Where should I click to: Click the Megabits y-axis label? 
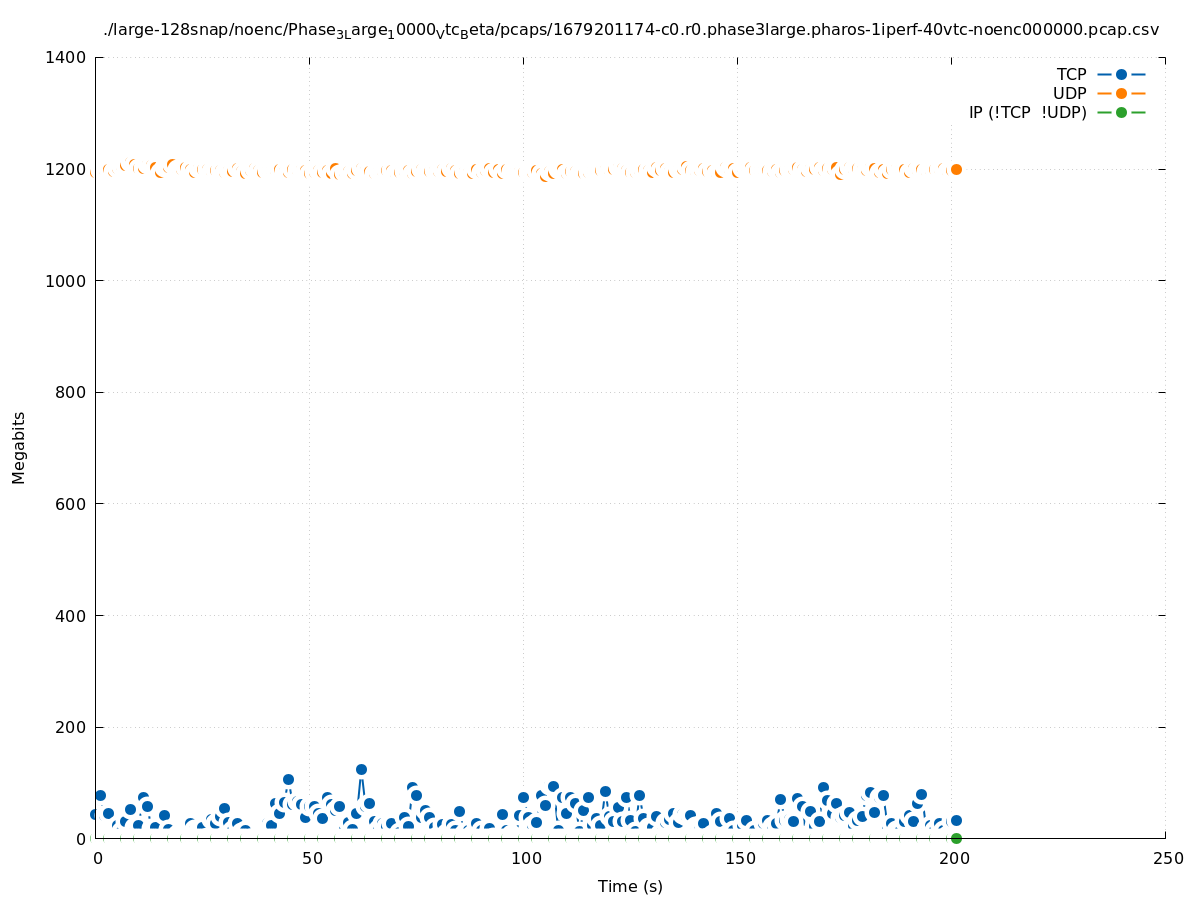pyautogui.click(x=19, y=447)
